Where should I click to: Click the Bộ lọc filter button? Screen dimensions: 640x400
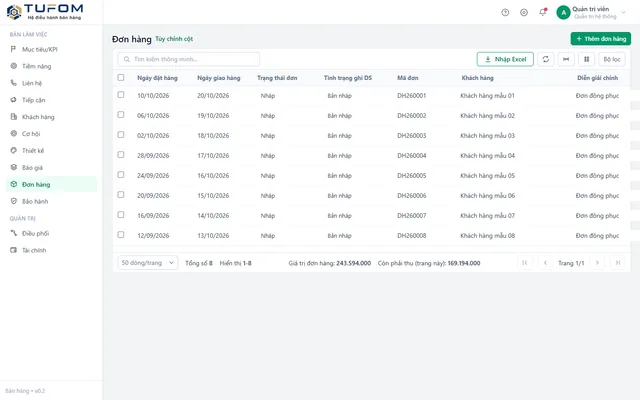[x=612, y=59]
